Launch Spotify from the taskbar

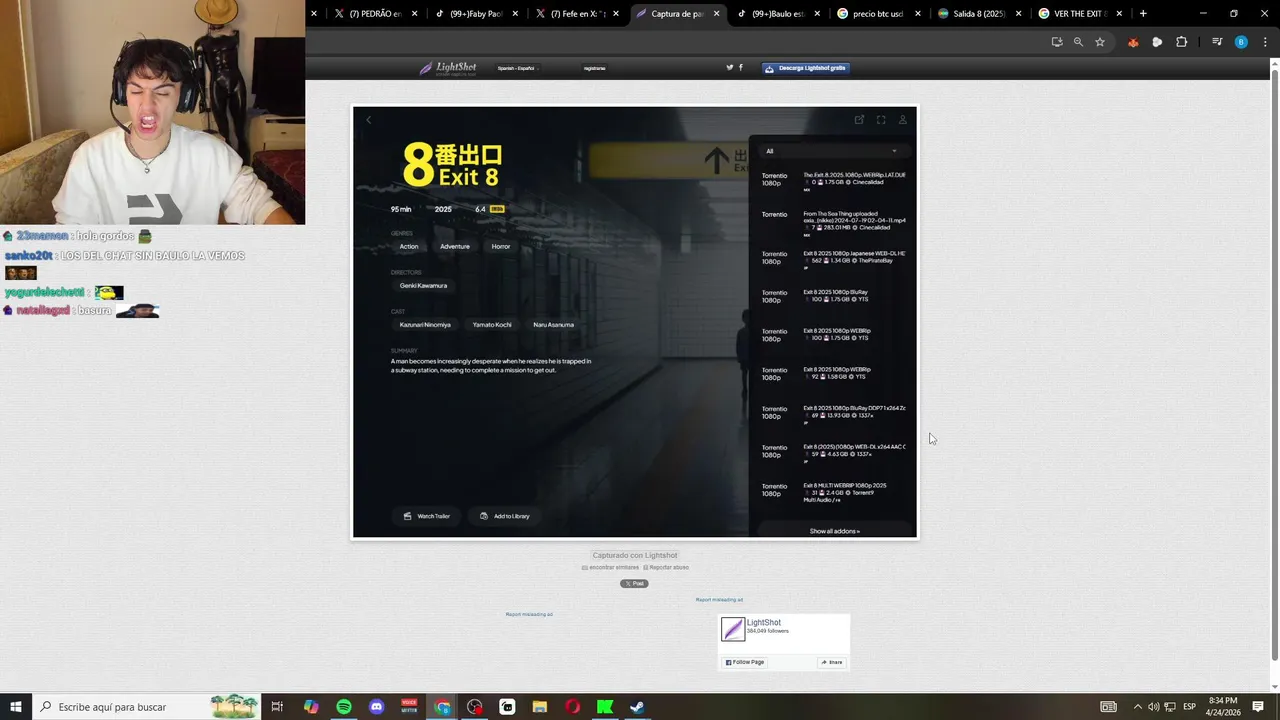pyautogui.click(x=344, y=707)
